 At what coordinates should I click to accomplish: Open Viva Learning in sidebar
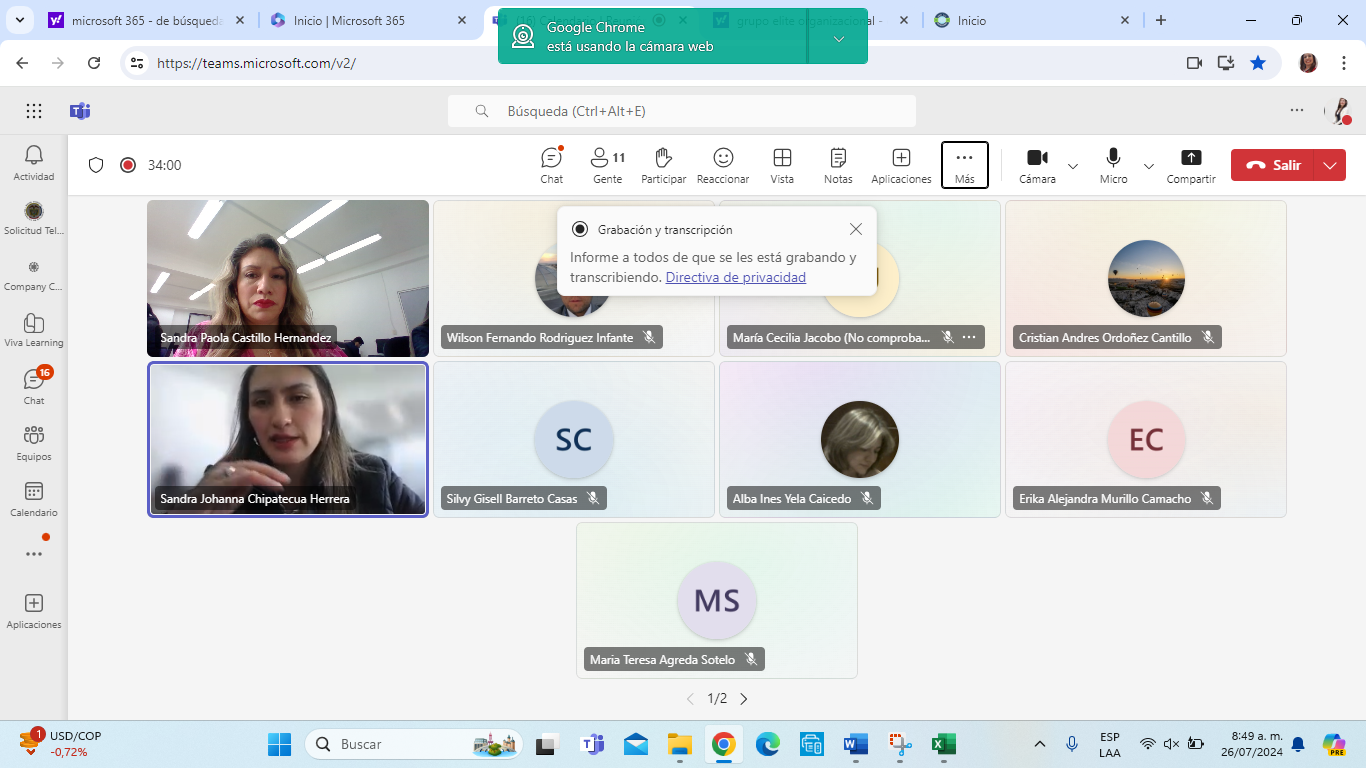(x=34, y=330)
